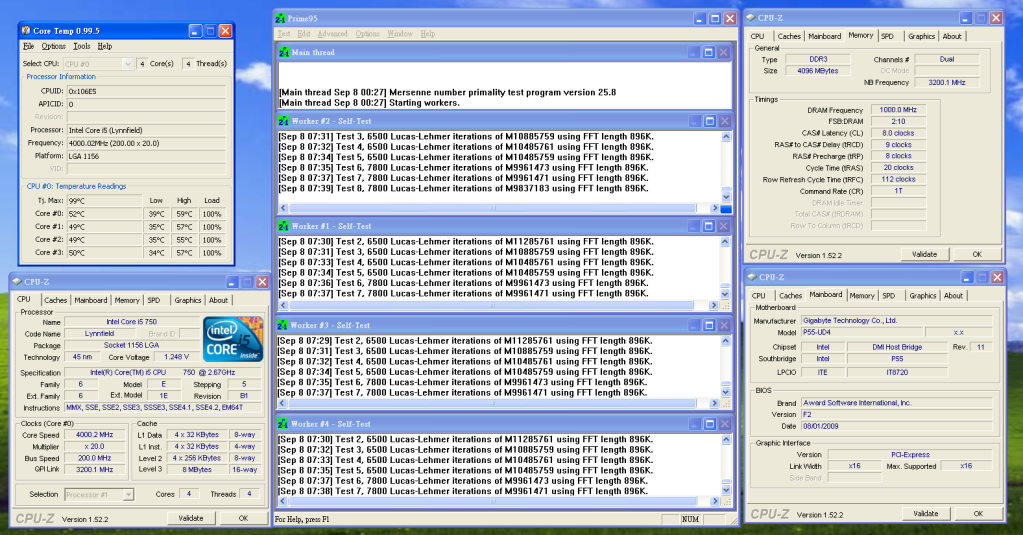Click the Prime95 title bar icon
The width and height of the screenshot is (1023, 535).
(281, 19)
